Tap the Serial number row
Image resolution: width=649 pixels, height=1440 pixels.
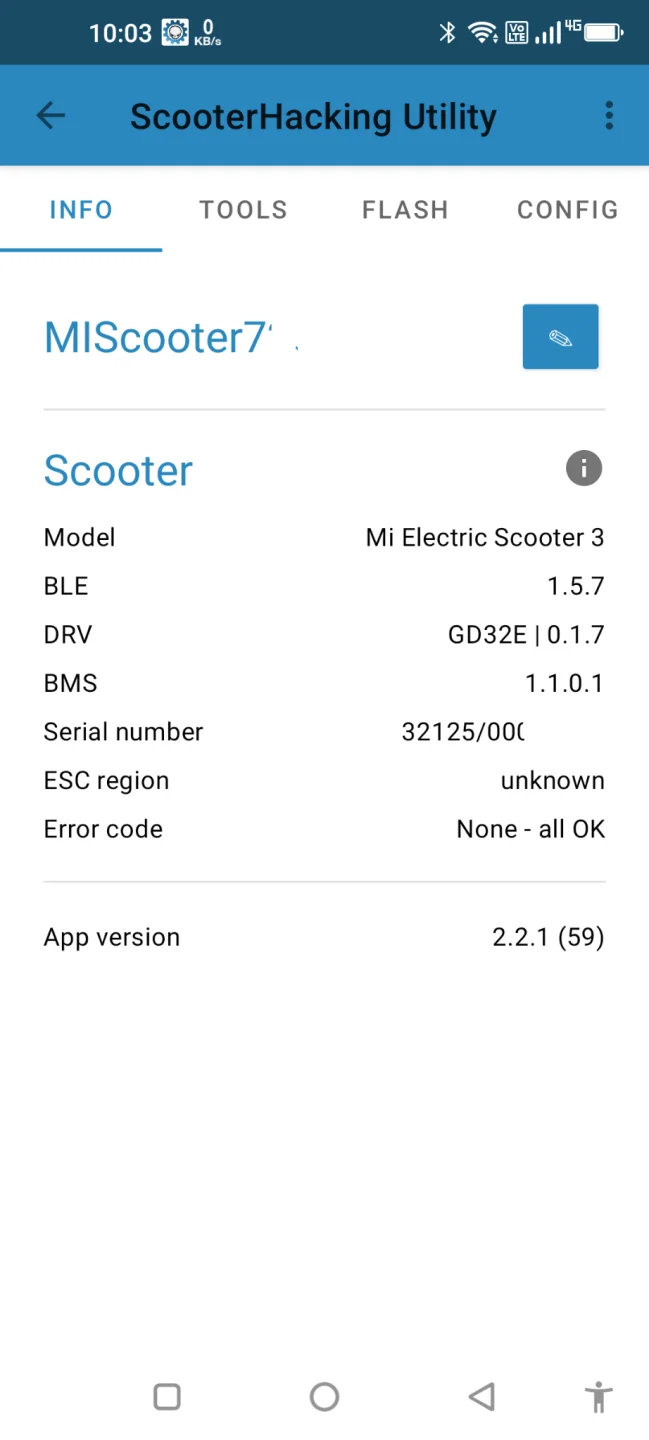[324, 732]
